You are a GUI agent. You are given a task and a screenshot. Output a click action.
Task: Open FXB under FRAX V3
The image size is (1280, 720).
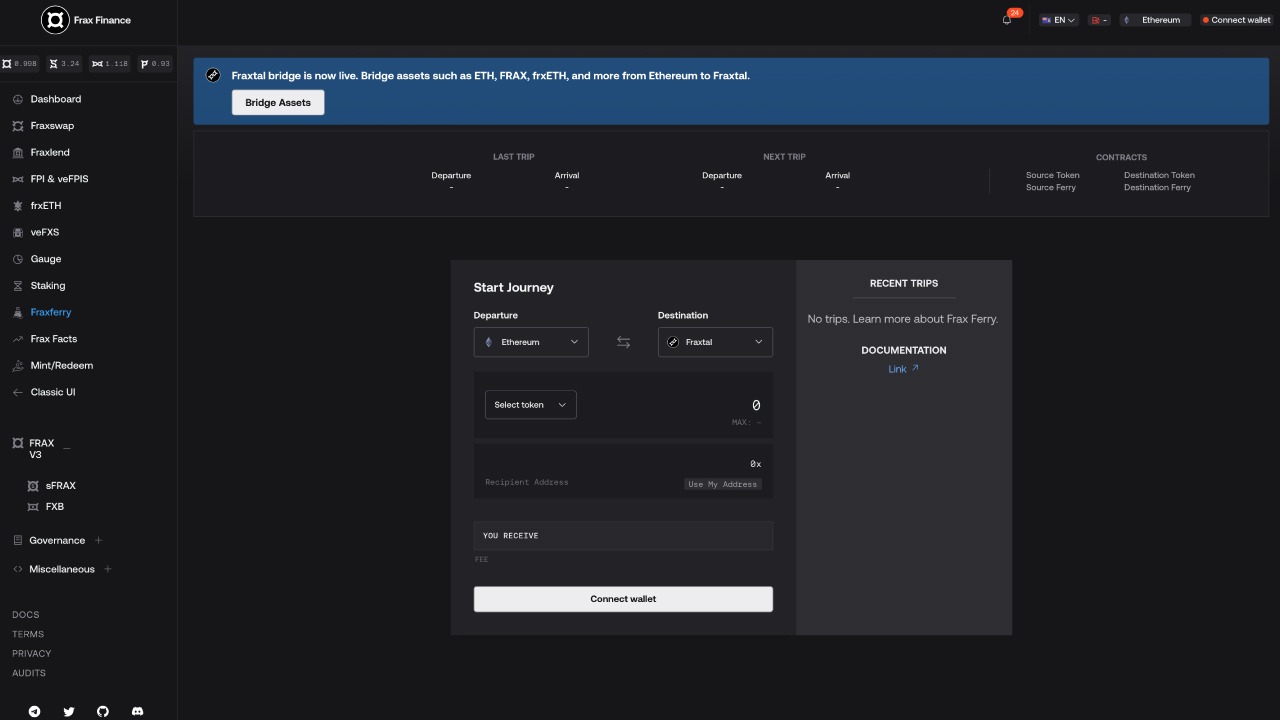pos(54,507)
